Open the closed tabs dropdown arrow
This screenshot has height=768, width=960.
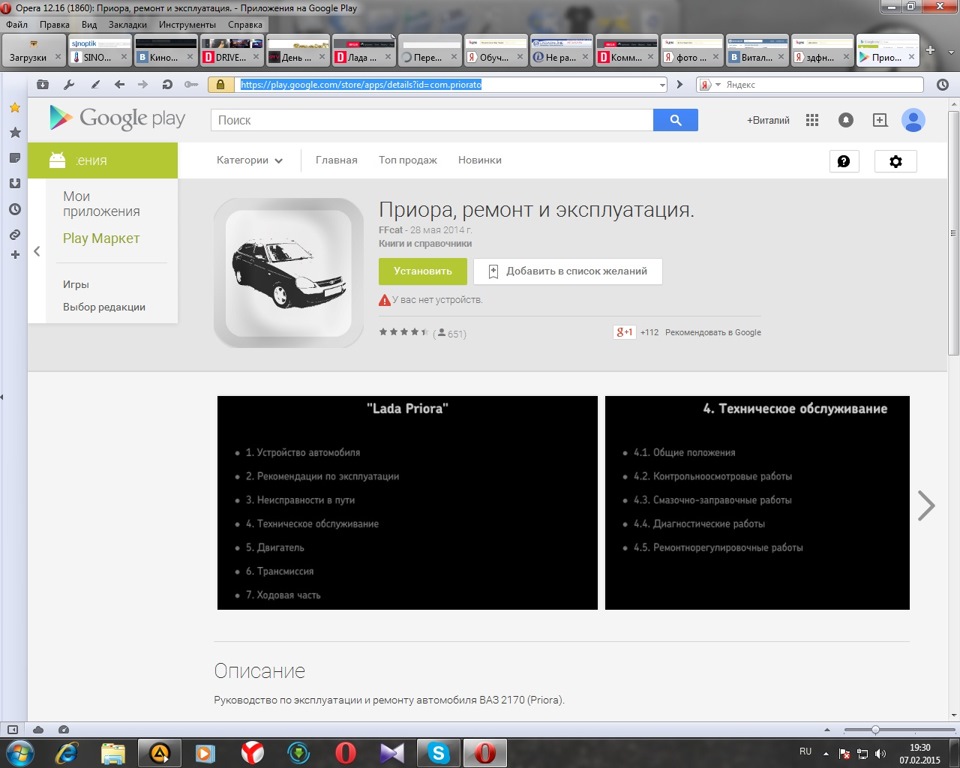tap(951, 51)
